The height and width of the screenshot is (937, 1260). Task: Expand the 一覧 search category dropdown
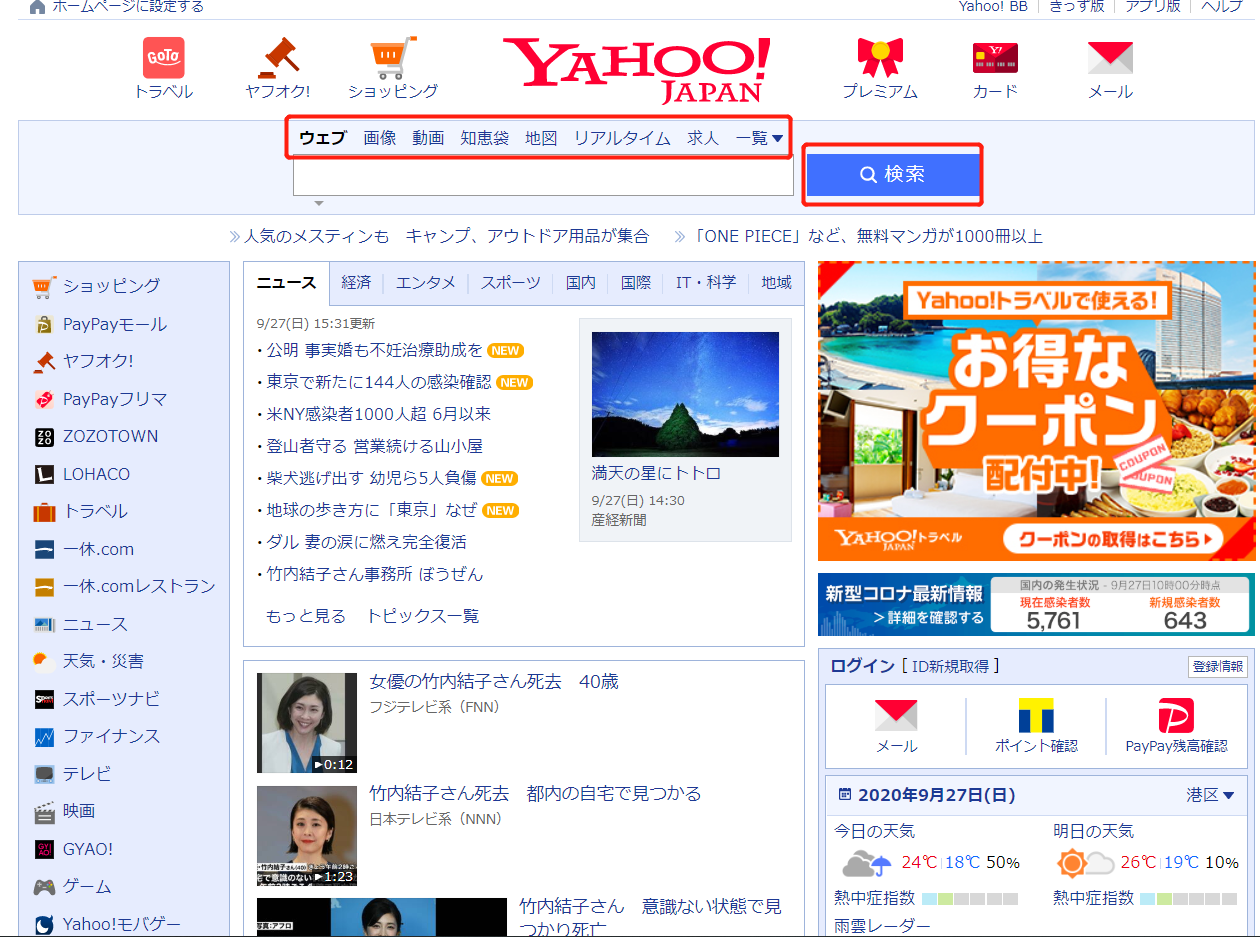(759, 138)
